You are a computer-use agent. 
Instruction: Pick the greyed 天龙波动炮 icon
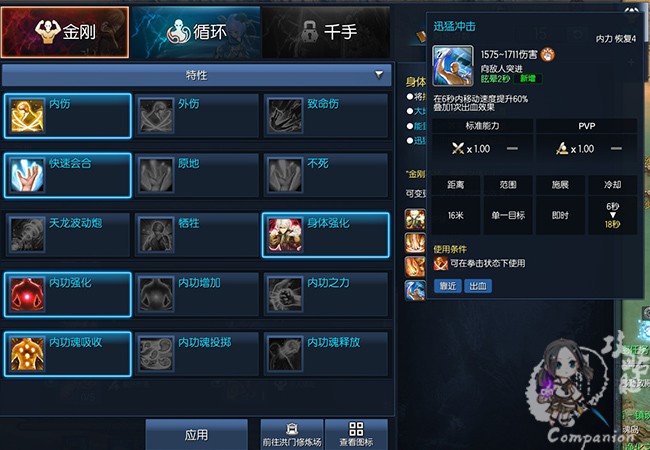pyautogui.click(x=27, y=235)
